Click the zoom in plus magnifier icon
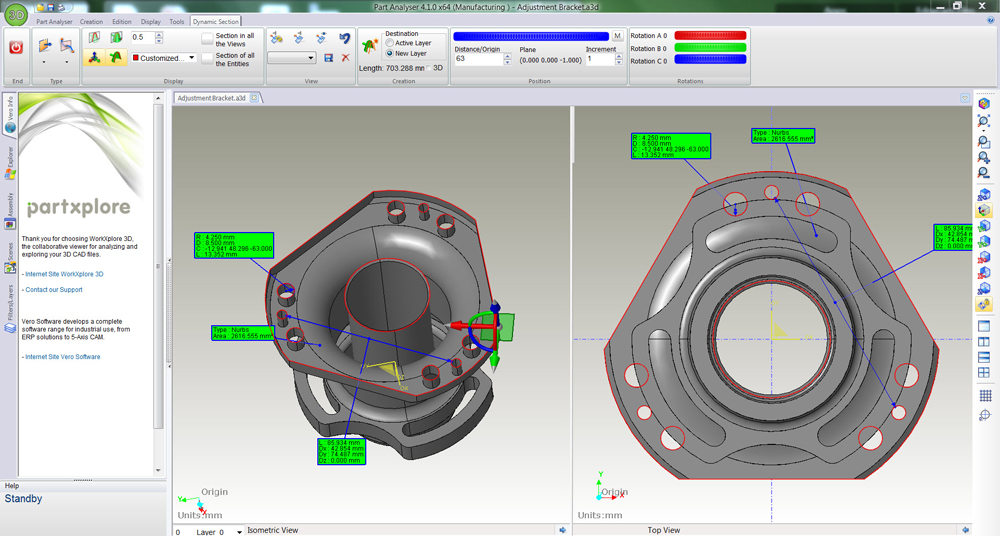The image size is (1000, 536). click(x=983, y=158)
